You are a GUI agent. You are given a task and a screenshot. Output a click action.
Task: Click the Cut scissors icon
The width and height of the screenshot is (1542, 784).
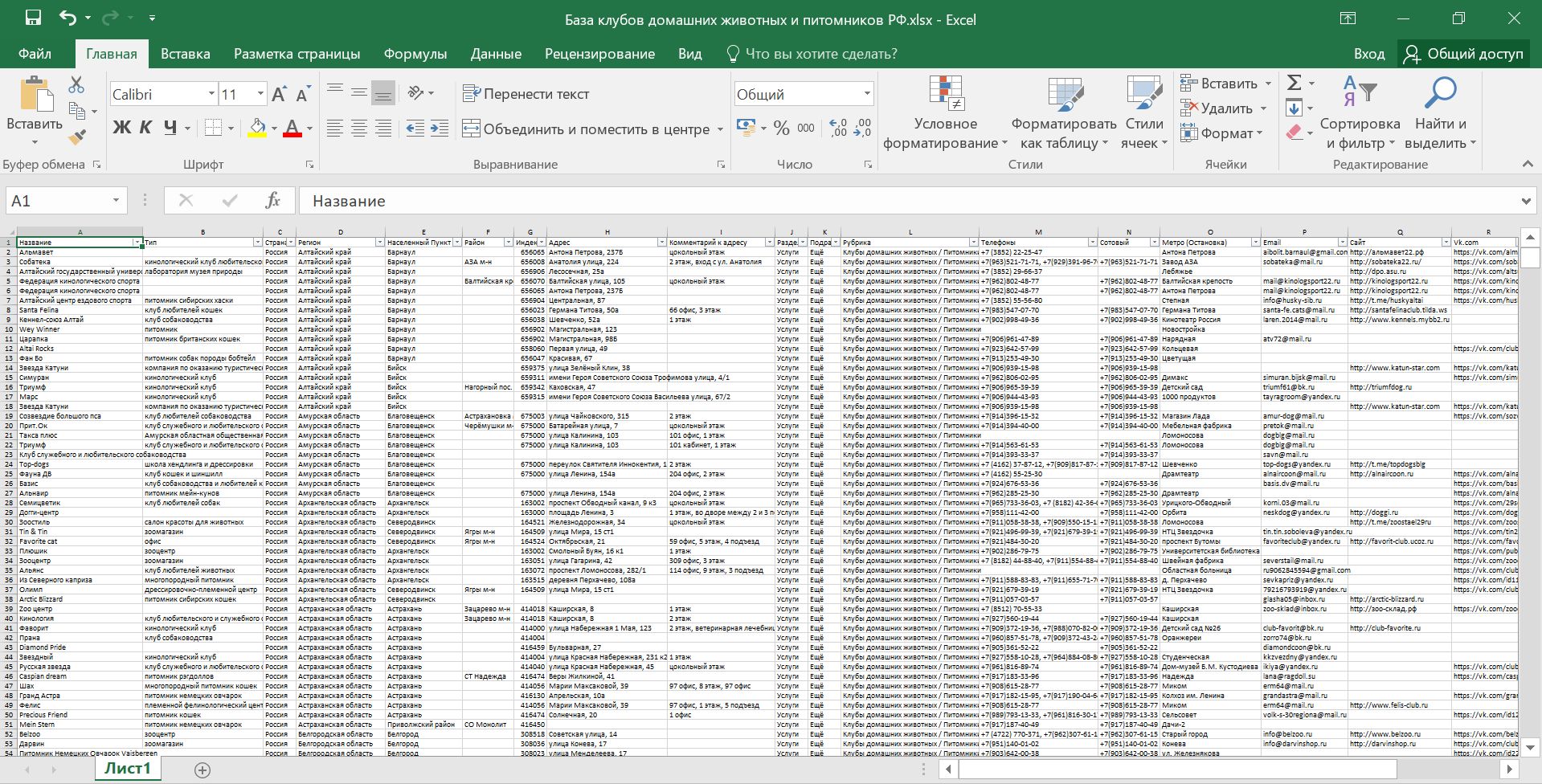tap(76, 84)
